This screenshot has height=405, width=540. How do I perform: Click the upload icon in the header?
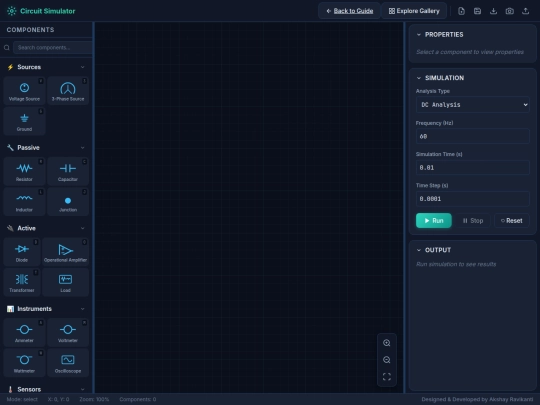tap(526, 11)
